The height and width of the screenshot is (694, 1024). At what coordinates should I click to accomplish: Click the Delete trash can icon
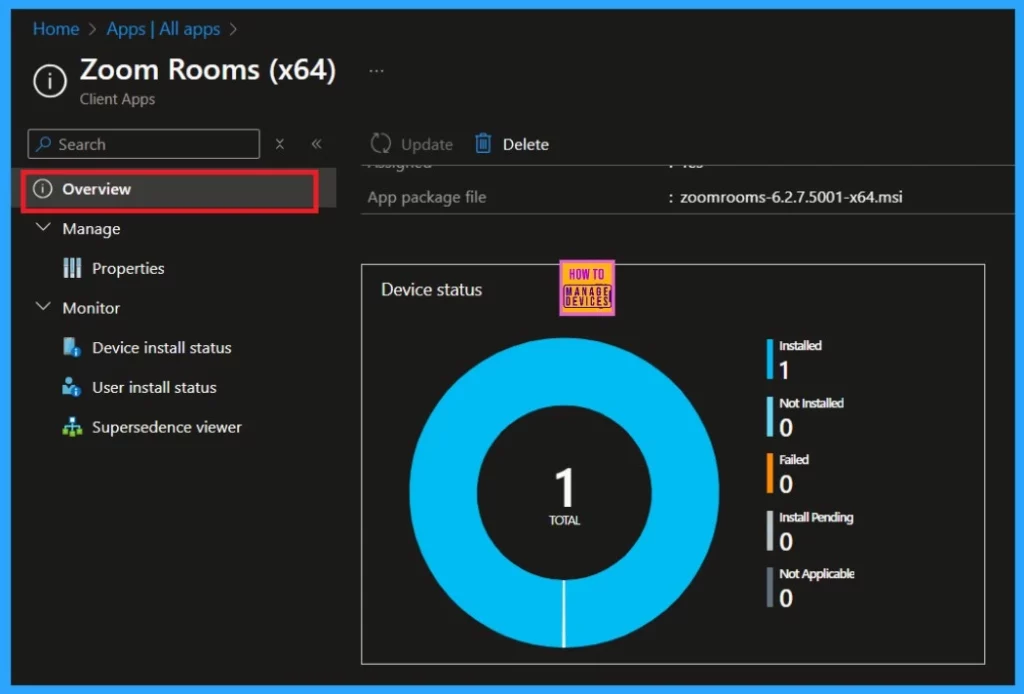pyautogui.click(x=483, y=143)
